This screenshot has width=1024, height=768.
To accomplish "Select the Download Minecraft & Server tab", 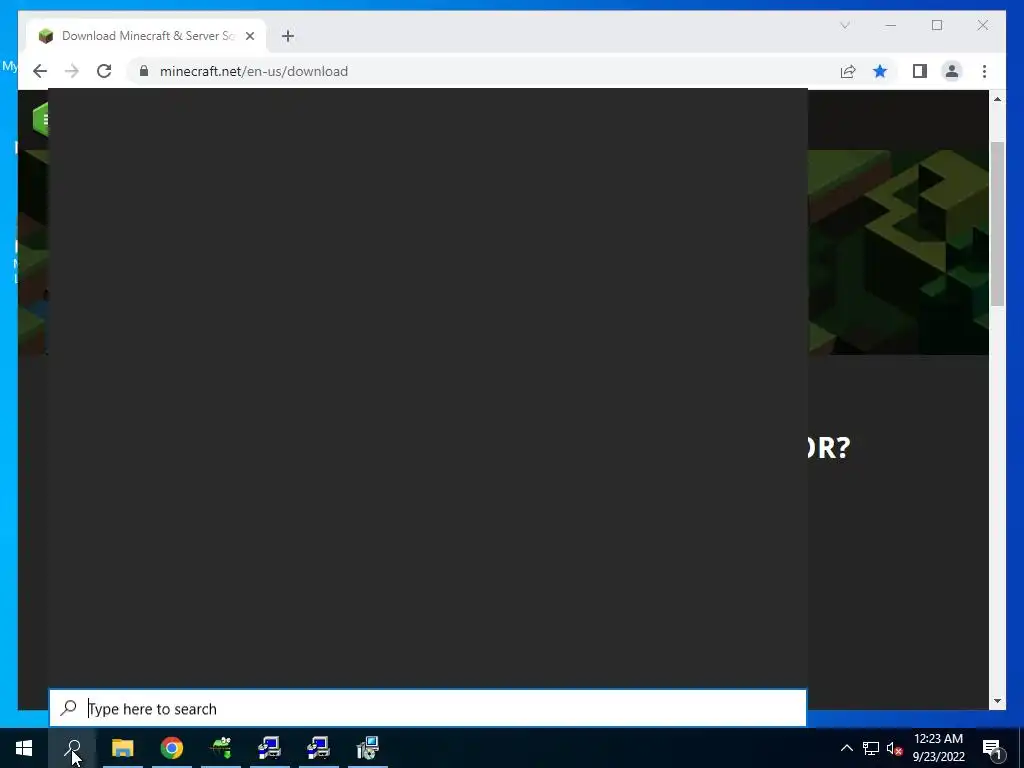I will [x=146, y=36].
